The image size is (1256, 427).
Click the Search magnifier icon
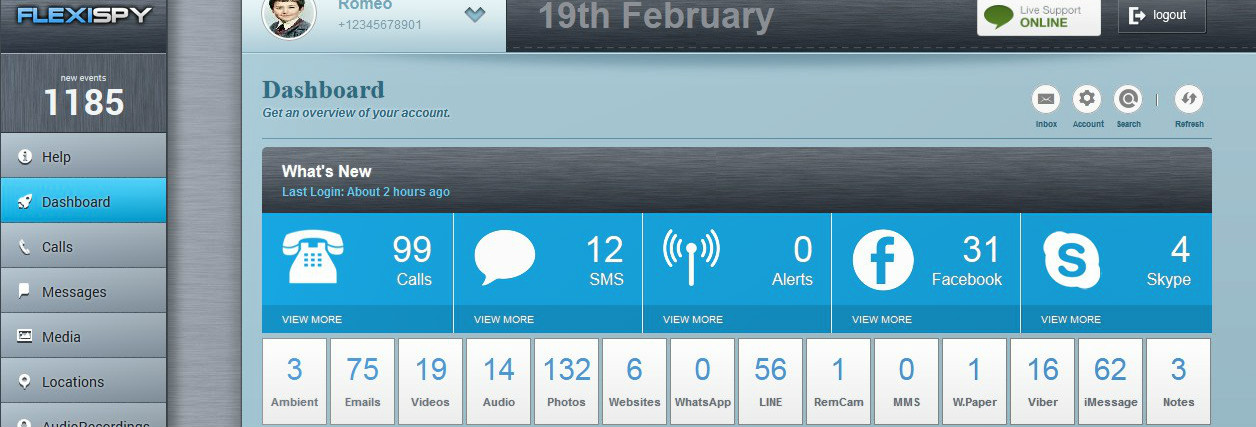pyautogui.click(x=1128, y=99)
